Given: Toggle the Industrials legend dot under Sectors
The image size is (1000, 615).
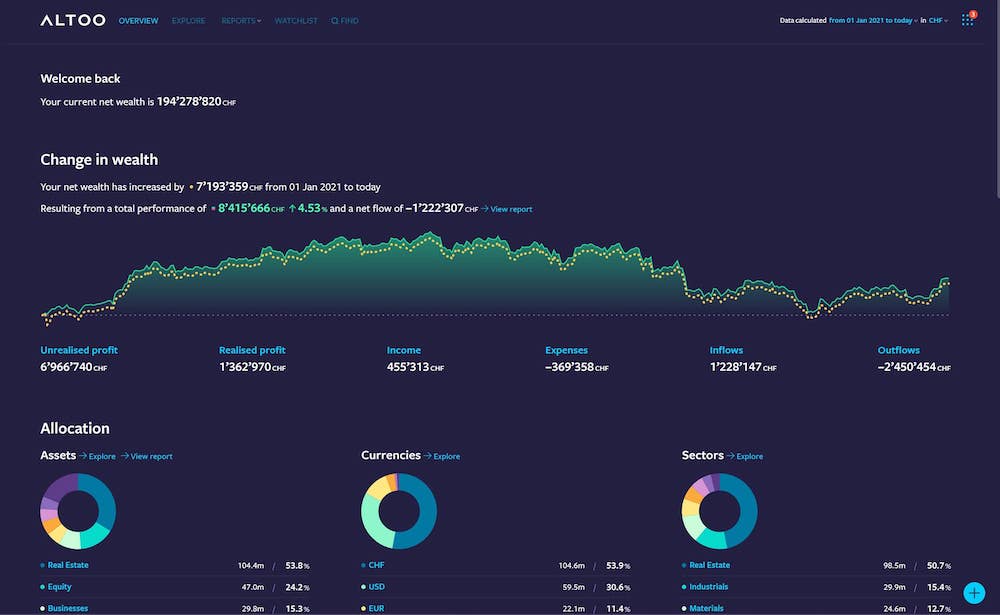Looking at the screenshot, I should pyautogui.click(x=683, y=587).
